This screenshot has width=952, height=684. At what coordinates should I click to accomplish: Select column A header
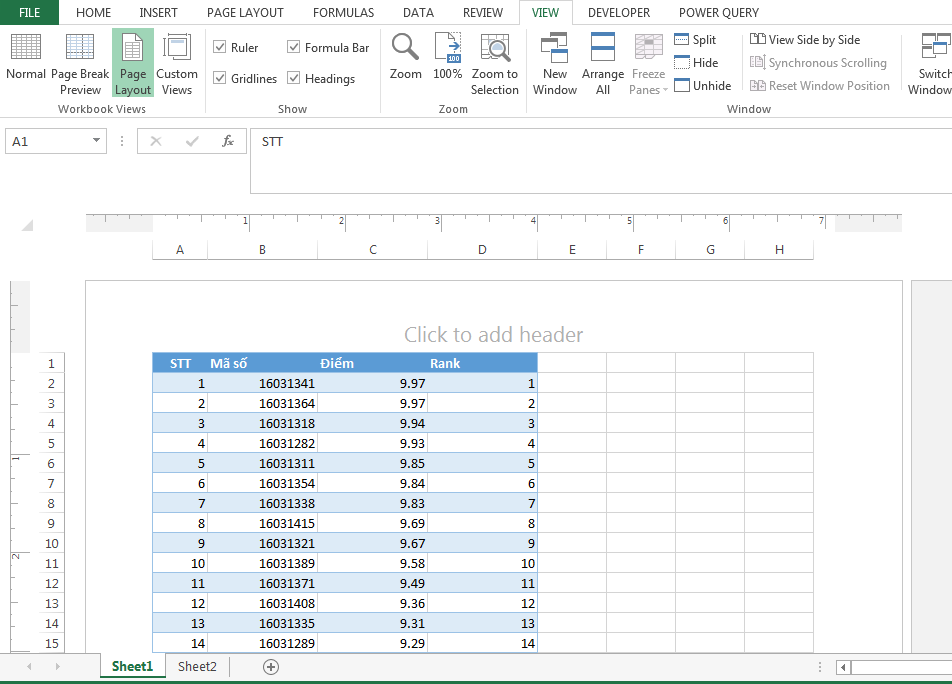point(180,249)
